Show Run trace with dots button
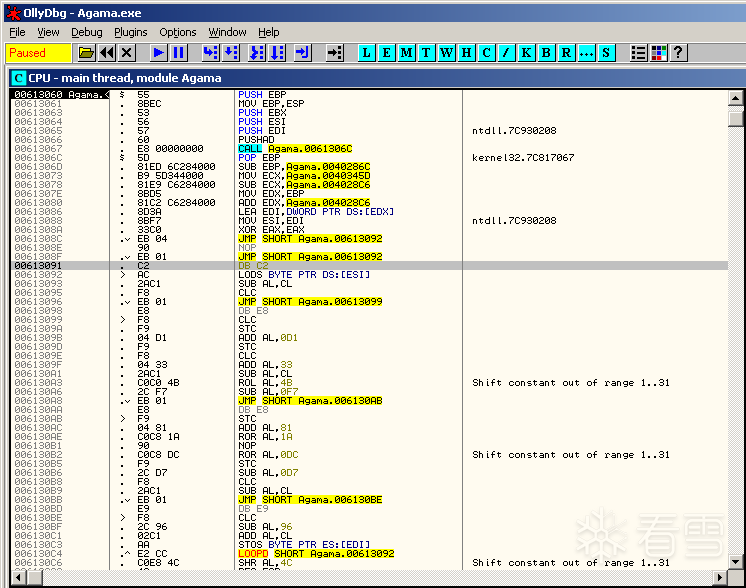Viewport: 746px width, 588px height. pos(586,52)
